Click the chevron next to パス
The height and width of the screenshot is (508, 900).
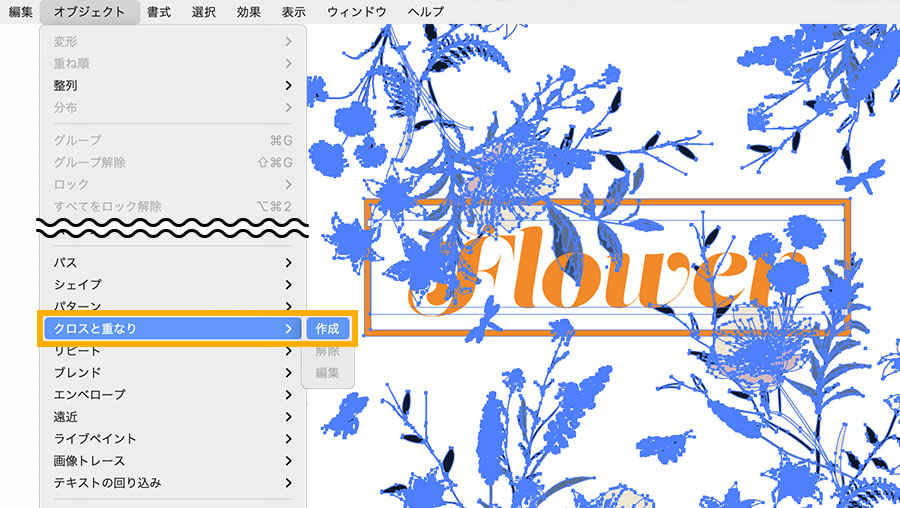[288, 262]
